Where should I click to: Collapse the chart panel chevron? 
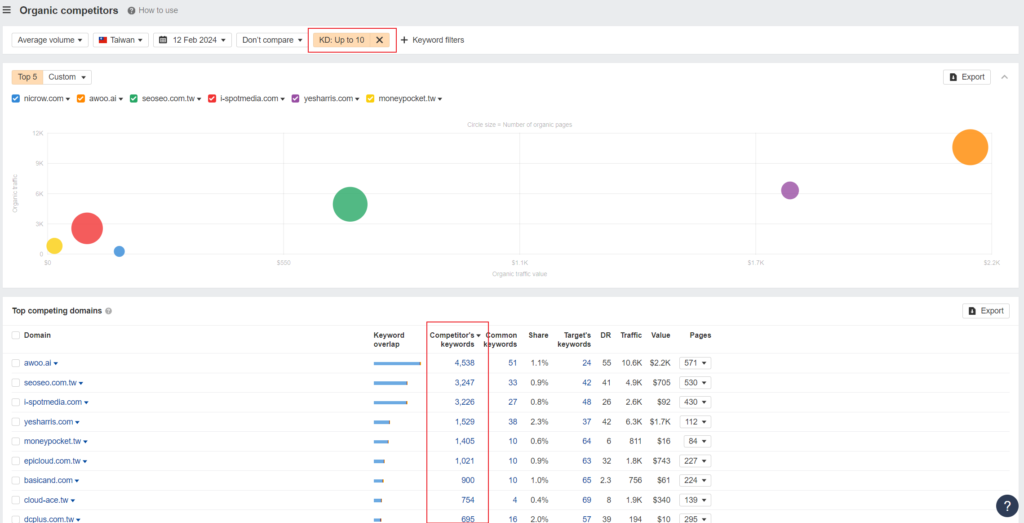[1004, 77]
